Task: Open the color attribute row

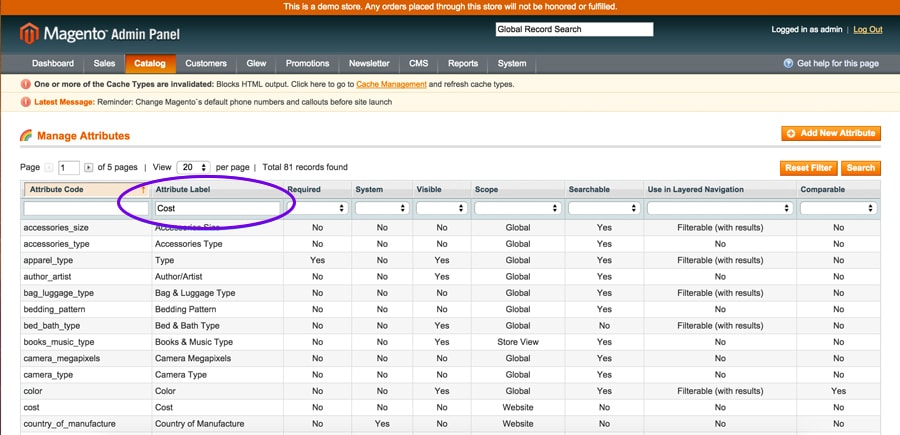Action: (450, 391)
